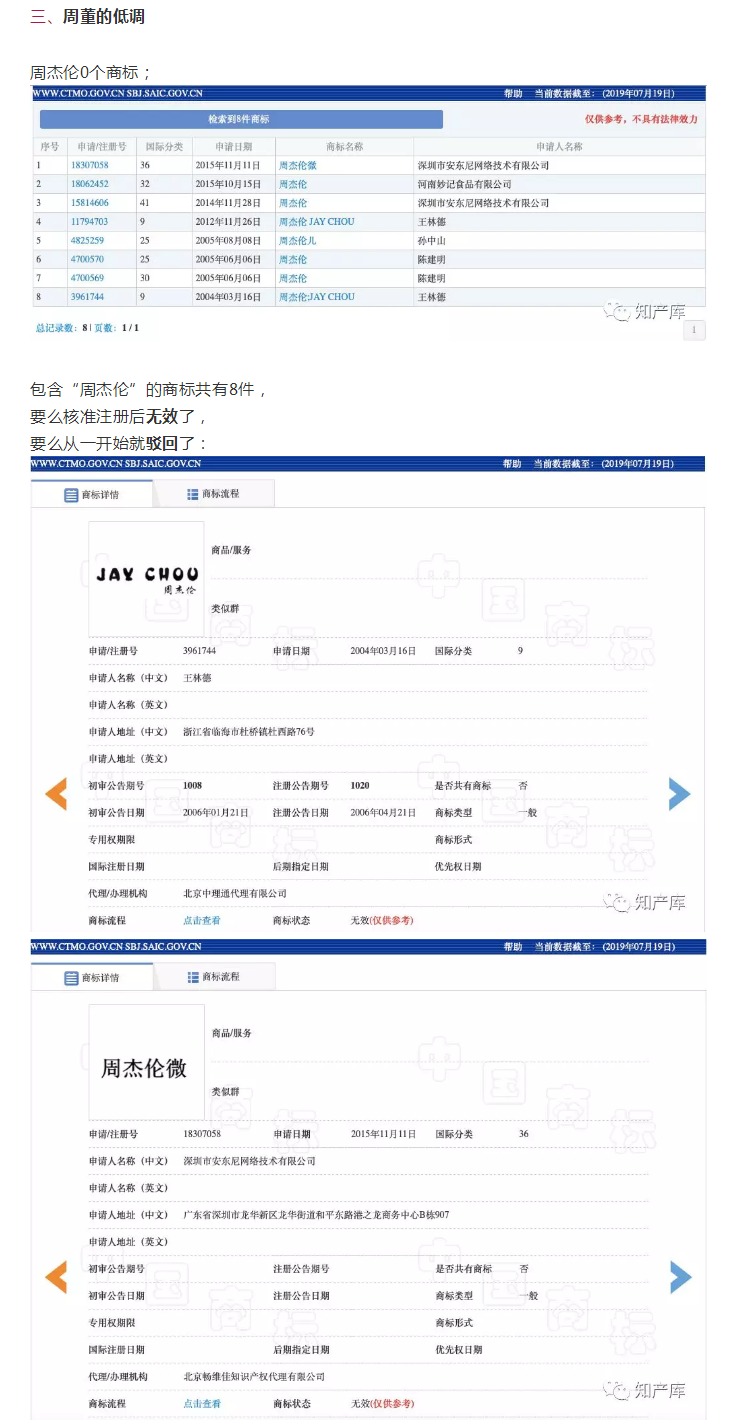Viewport: 742px width, 1427px height.
Task: Open application number 4700569
Action: (x=87, y=278)
